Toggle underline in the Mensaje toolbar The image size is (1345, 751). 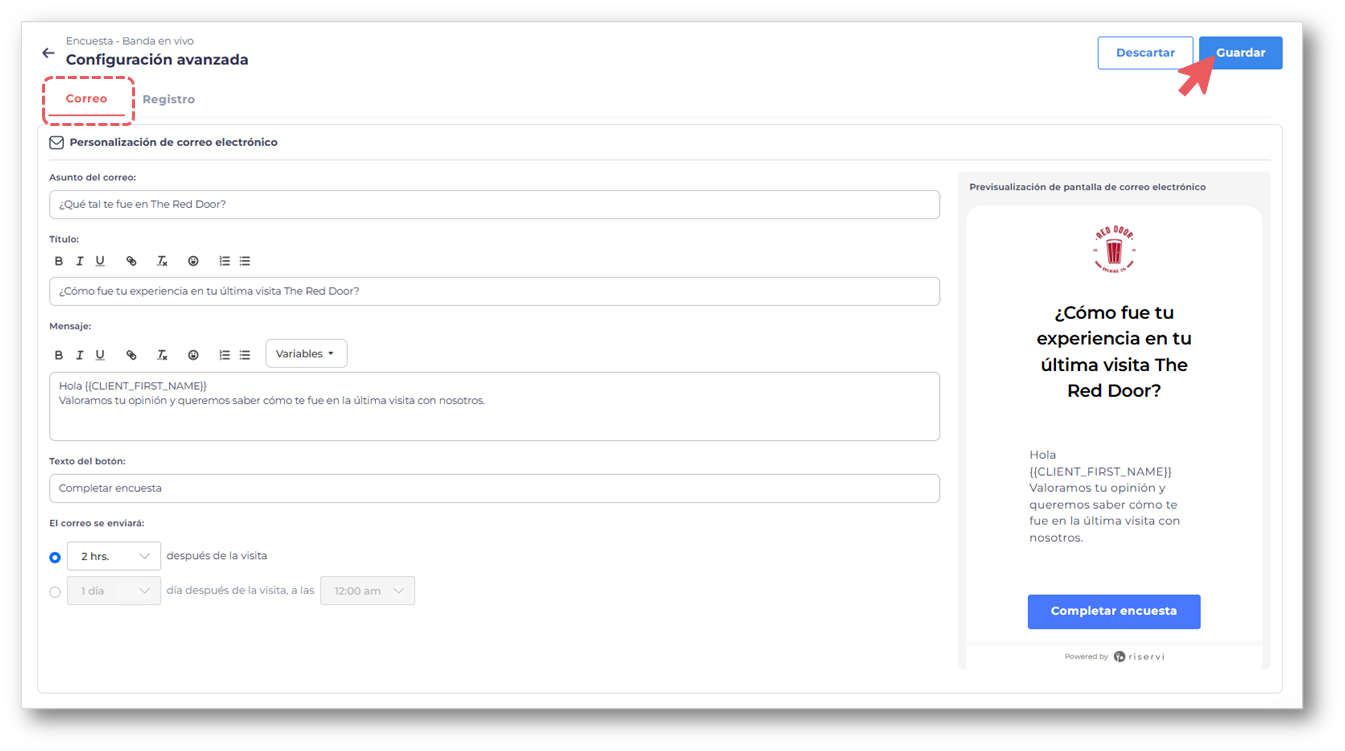[100, 355]
